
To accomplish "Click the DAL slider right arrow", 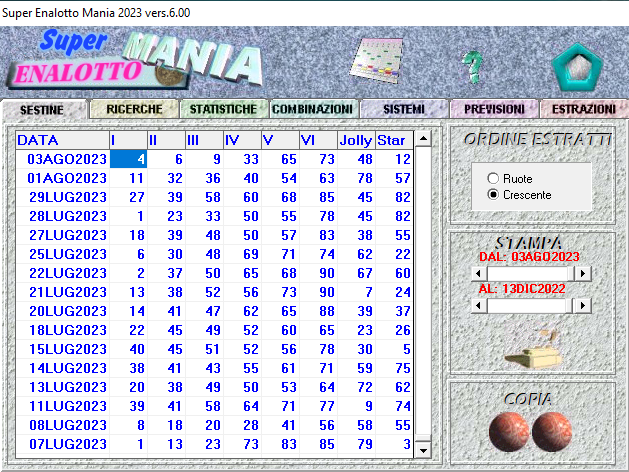I will click(583, 273).
